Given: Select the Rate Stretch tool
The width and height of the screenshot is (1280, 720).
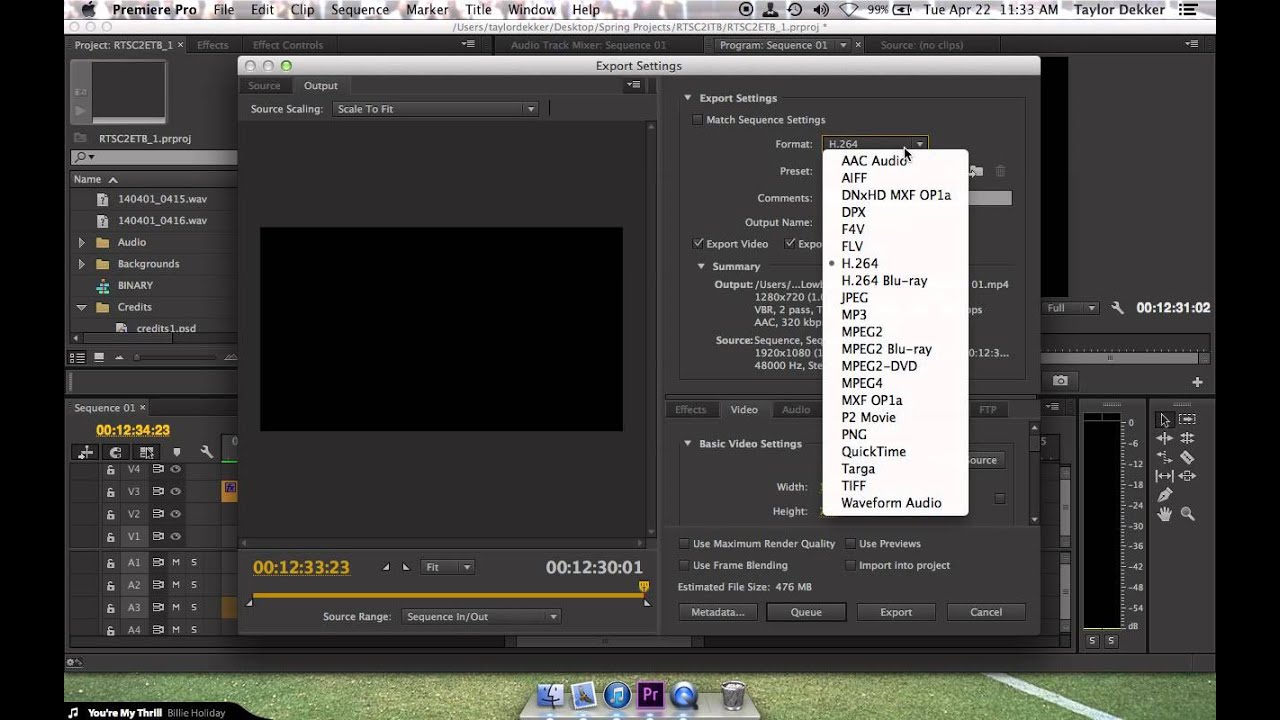Looking at the screenshot, I should click(1164, 457).
